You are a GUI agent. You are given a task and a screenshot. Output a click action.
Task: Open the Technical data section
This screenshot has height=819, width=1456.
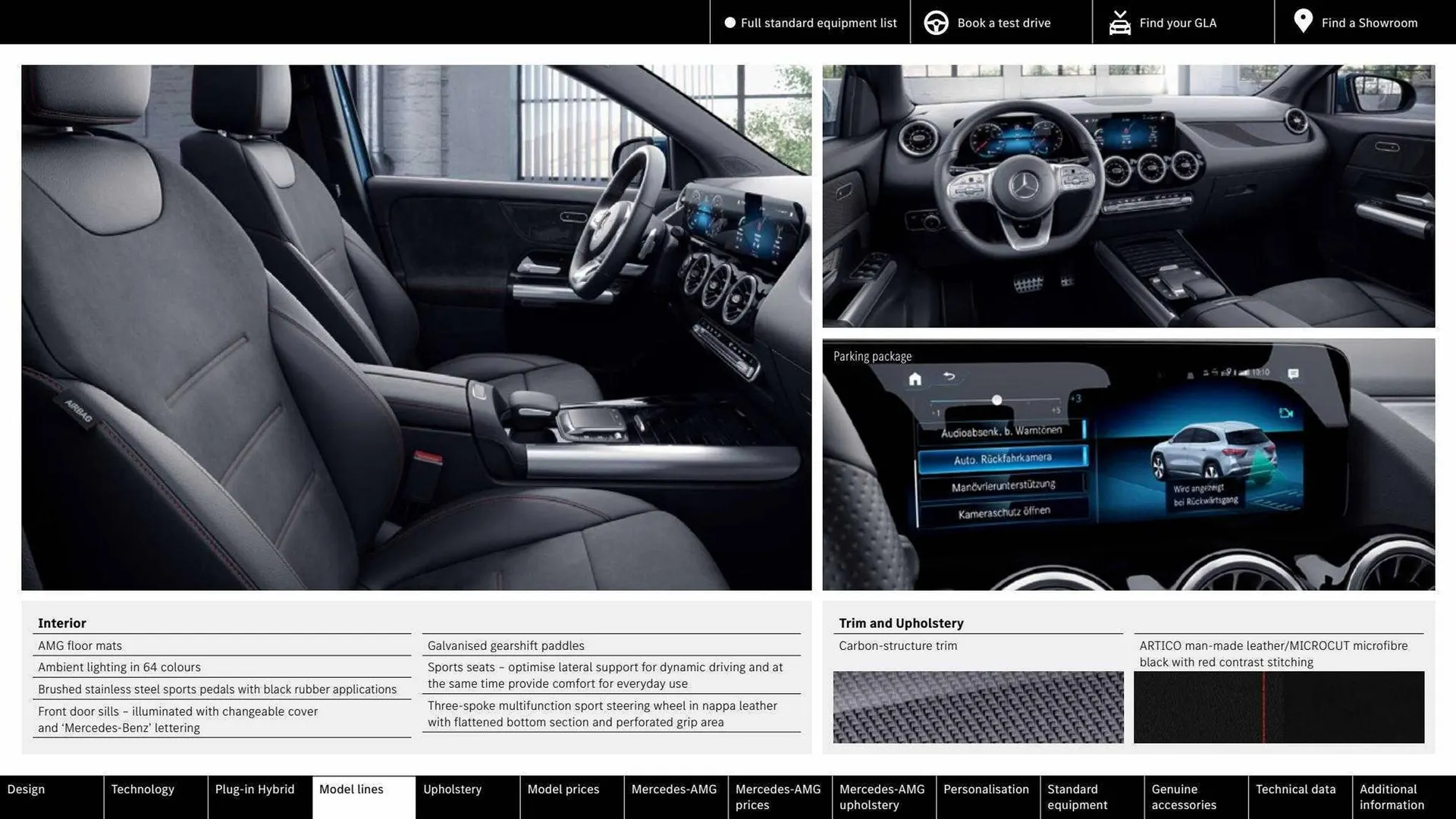click(1297, 789)
